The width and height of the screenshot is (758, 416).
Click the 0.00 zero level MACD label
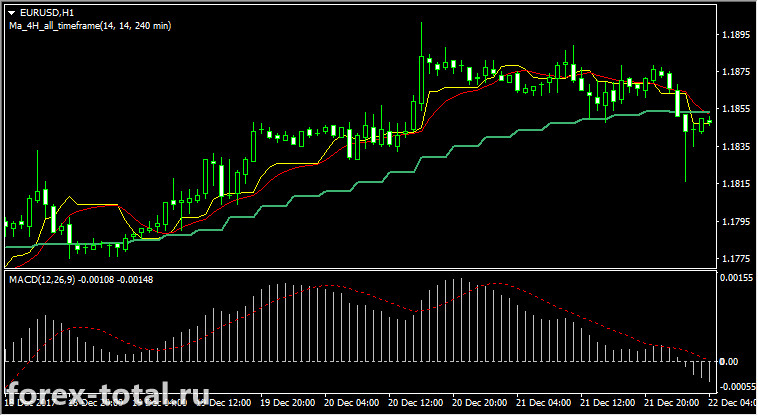729,361
